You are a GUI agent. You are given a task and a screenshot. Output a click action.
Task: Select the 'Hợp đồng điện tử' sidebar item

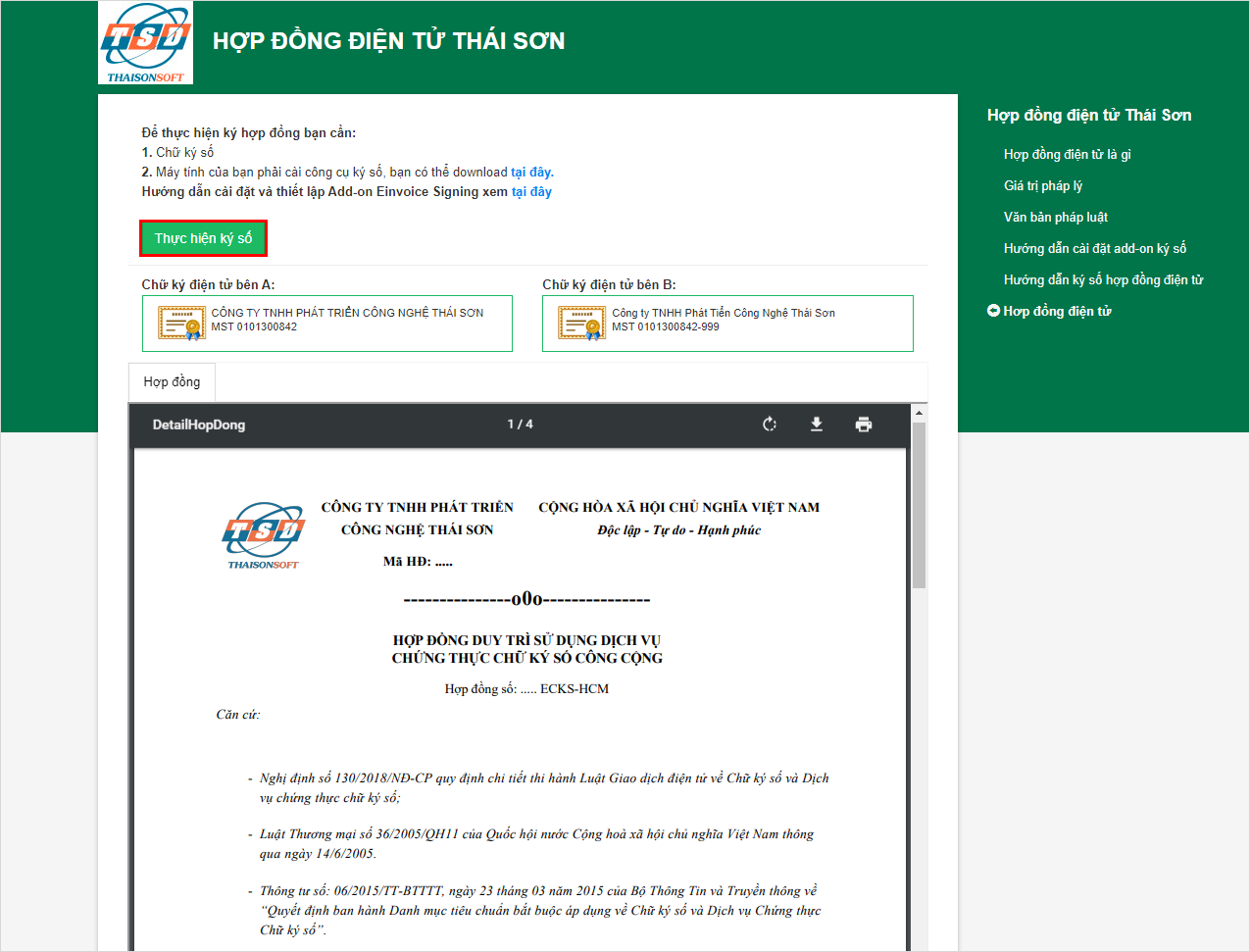click(x=1057, y=311)
